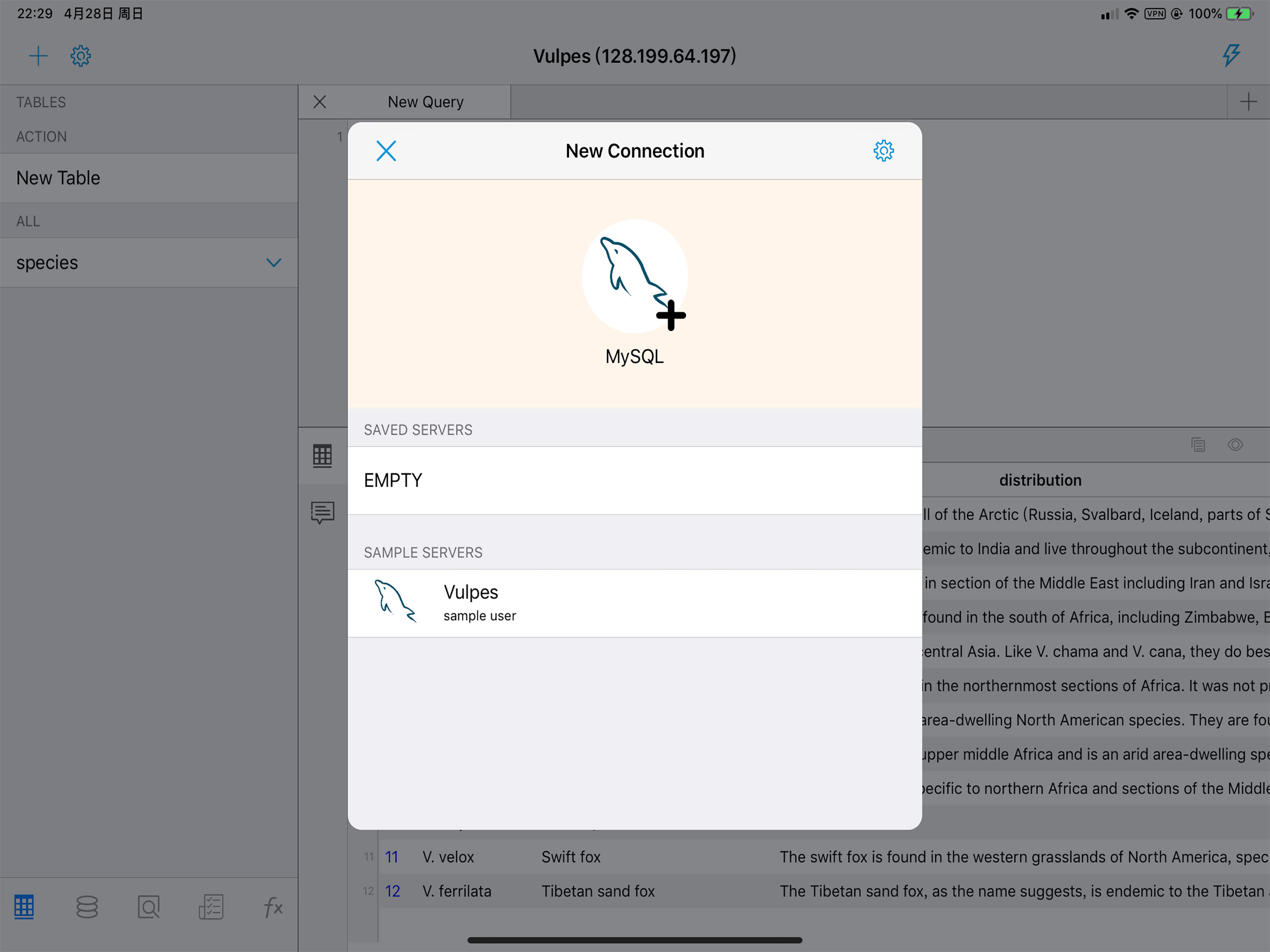The height and width of the screenshot is (952, 1270).
Task: Toggle the eye visibility icon
Action: pyautogui.click(x=1235, y=445)
